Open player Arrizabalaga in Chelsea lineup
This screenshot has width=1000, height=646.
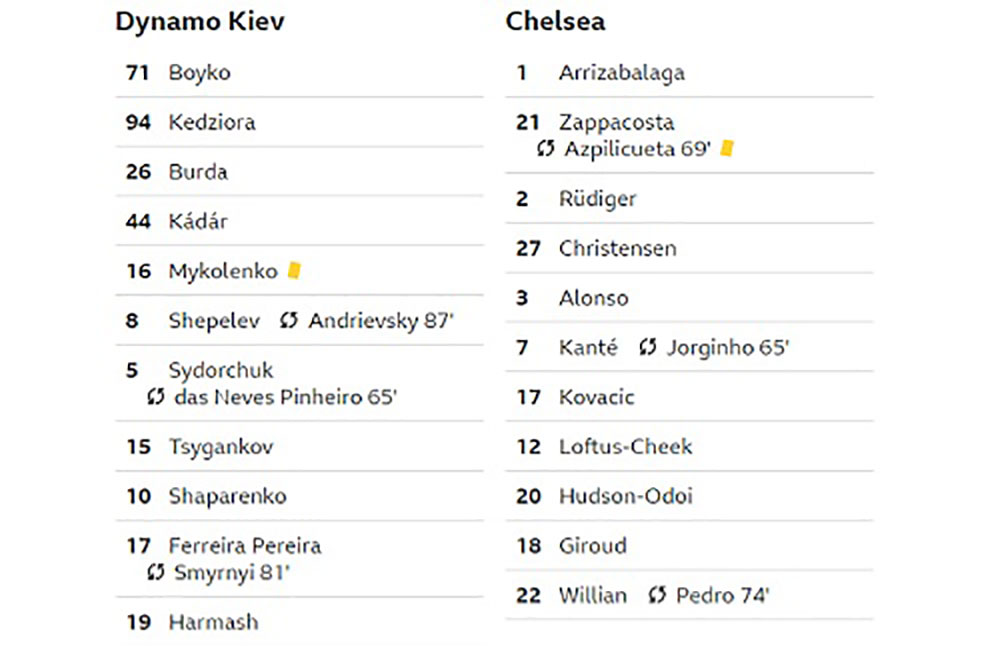(689, 73)
